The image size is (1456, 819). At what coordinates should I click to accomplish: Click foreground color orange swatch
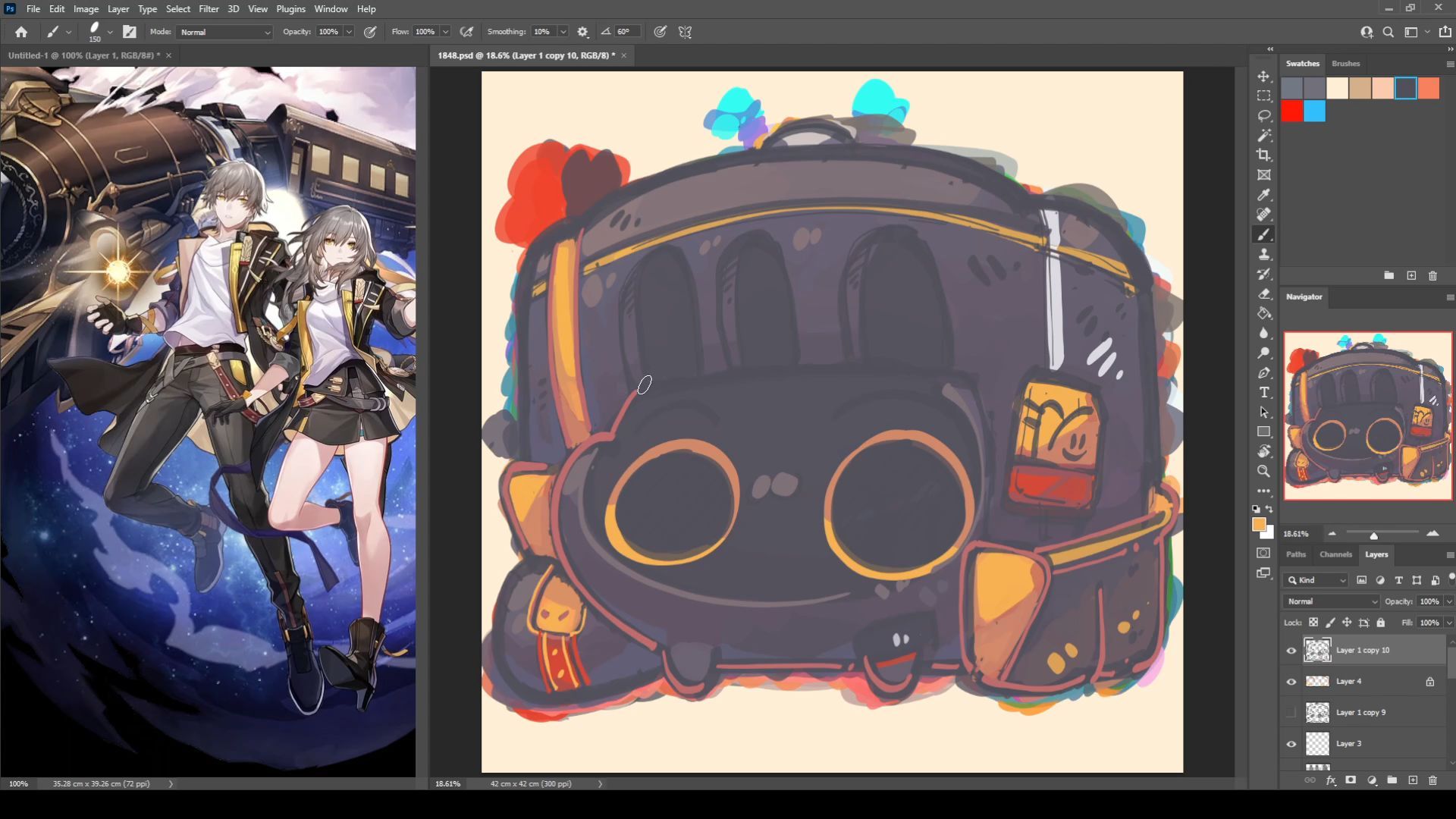[1259, 525]
